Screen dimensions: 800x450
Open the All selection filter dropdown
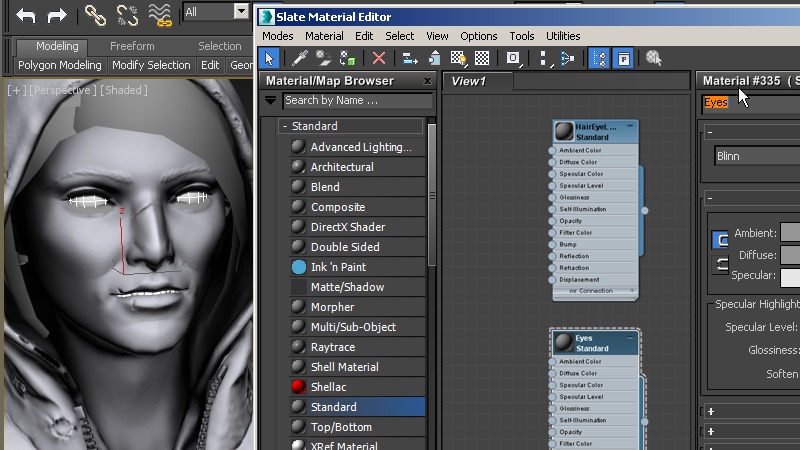coord(241,12)
